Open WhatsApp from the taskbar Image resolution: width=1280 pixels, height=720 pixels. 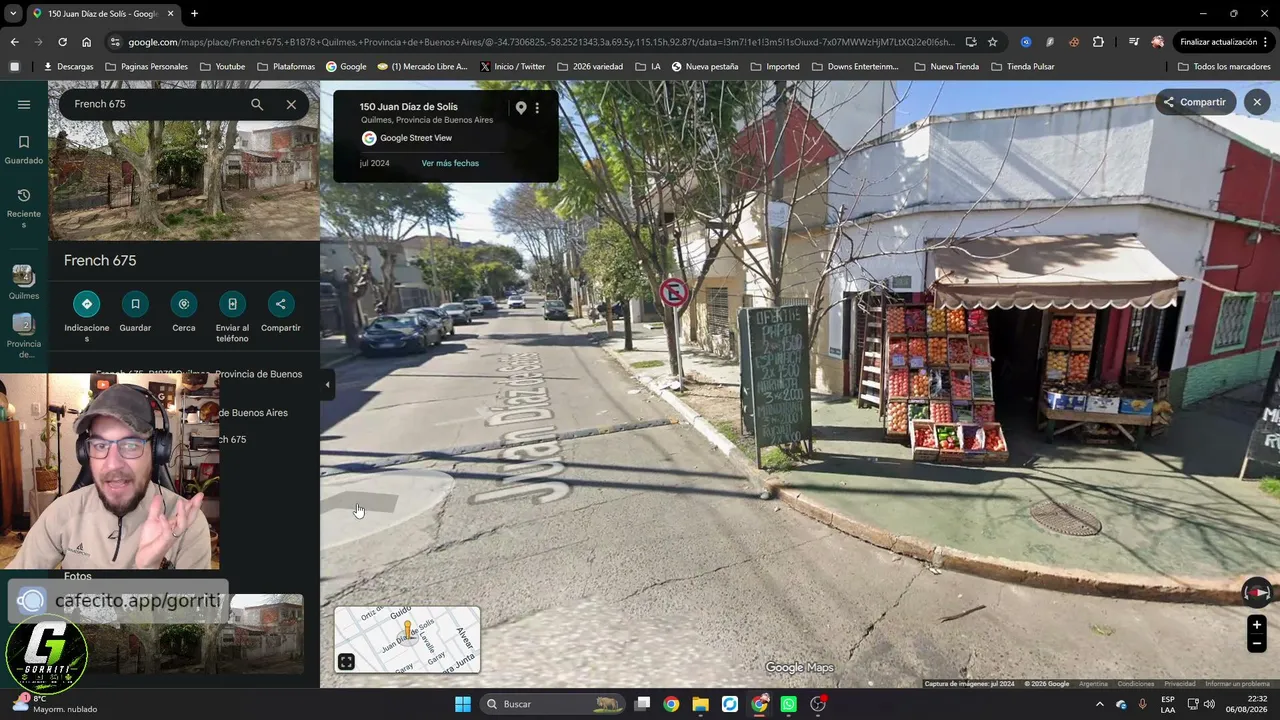[789, 704]
